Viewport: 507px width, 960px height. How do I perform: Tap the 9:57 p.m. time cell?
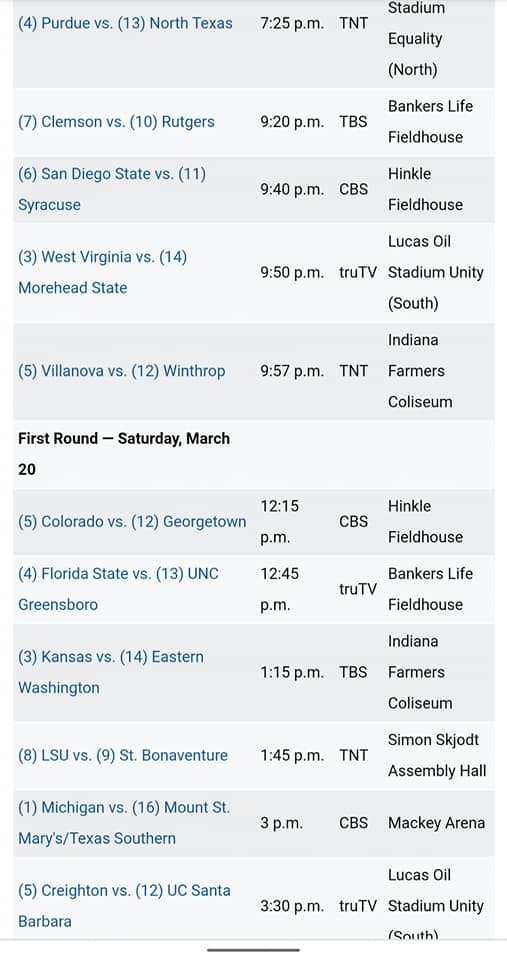point(292,371)
